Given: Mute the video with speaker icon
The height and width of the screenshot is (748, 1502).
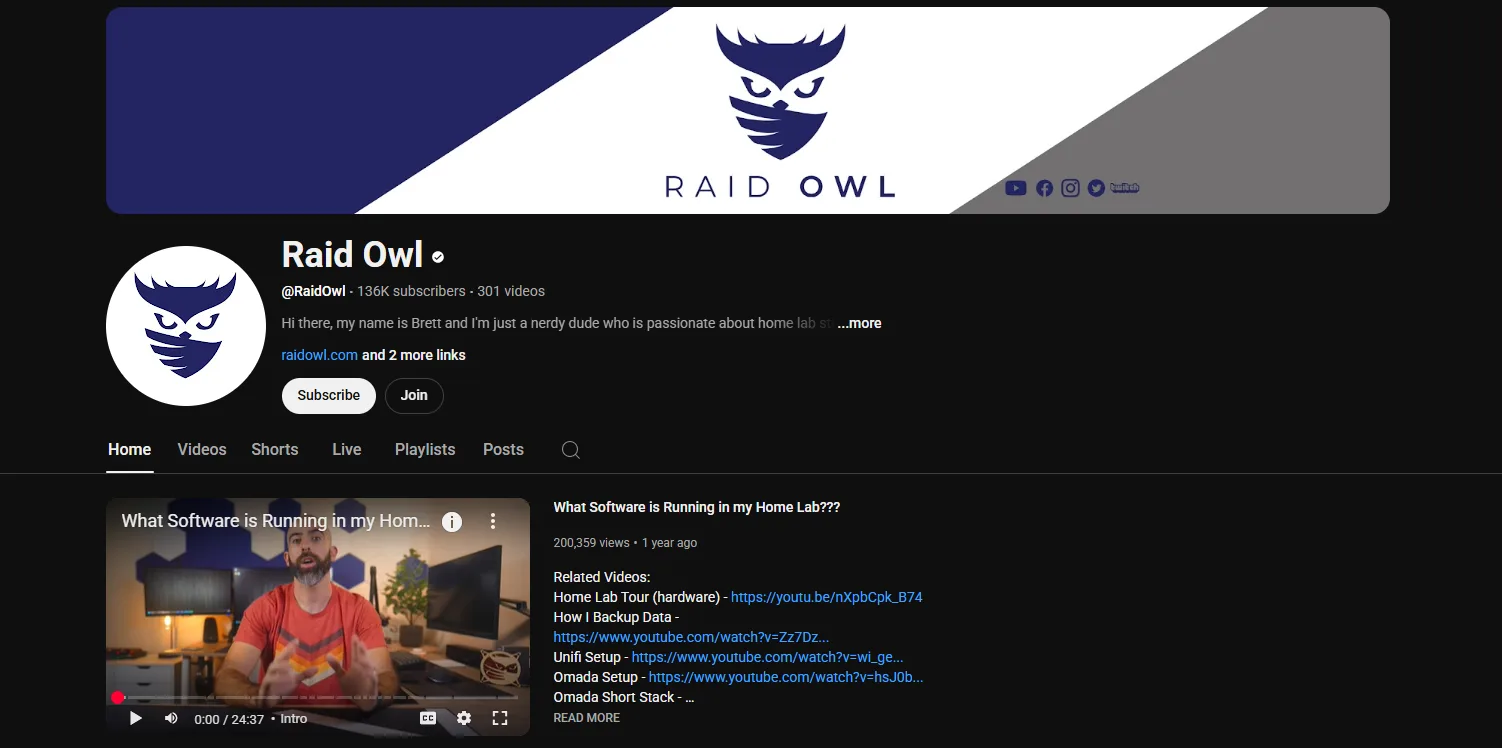Looking at the screenshot, I should 171,718.
